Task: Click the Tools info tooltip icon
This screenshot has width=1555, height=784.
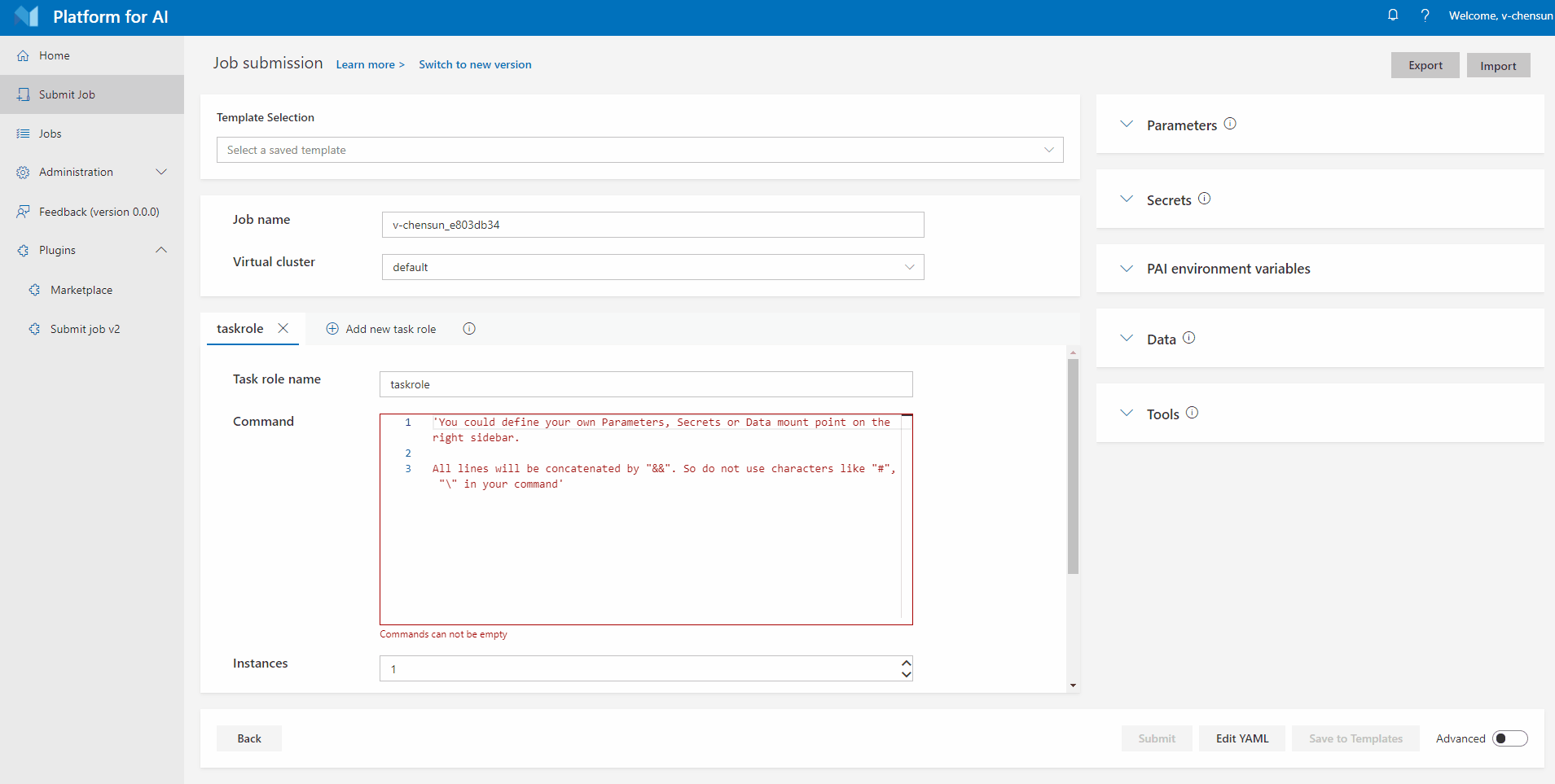Action: tap(1192, 413)
